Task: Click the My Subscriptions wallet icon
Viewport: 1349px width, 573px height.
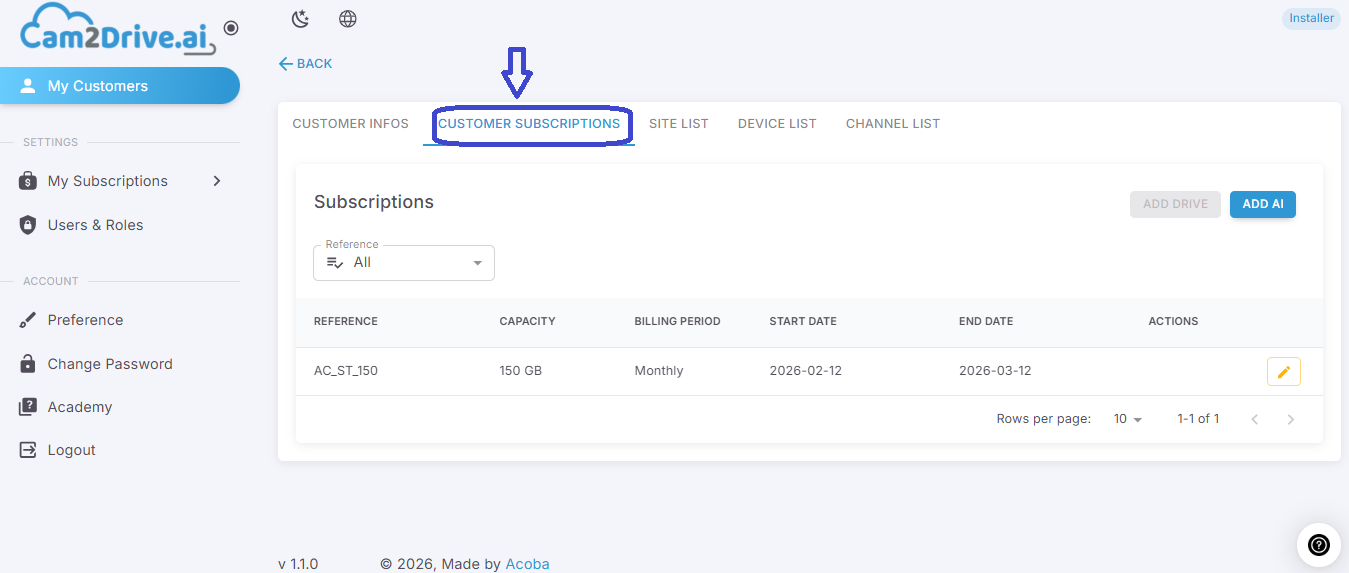Action: click(28, 181)
